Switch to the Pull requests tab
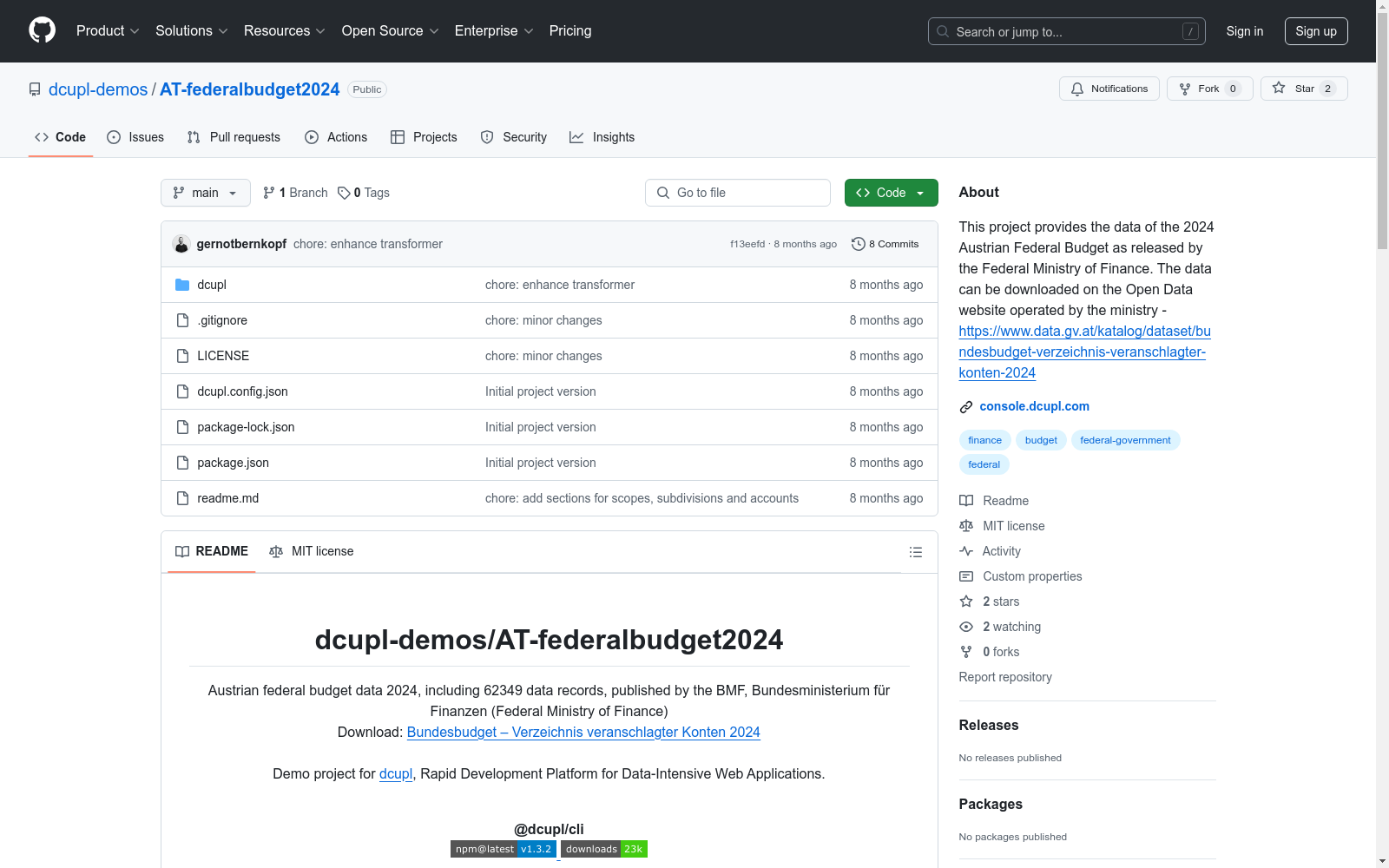The height and width of the screenshot is (868, 1389). click(234, 137)
